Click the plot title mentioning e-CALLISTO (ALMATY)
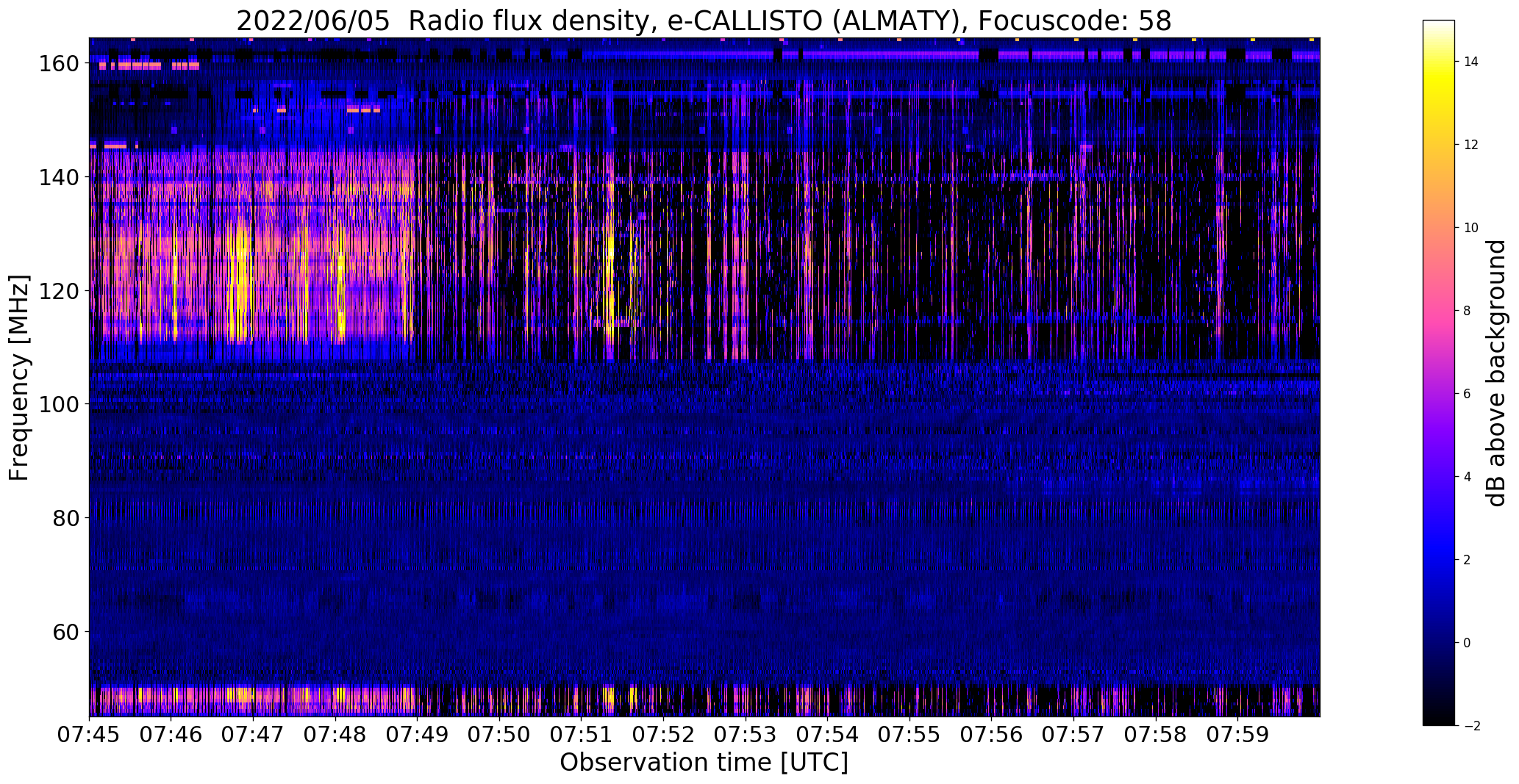The image size is (1519, 784). click(704, 21)
